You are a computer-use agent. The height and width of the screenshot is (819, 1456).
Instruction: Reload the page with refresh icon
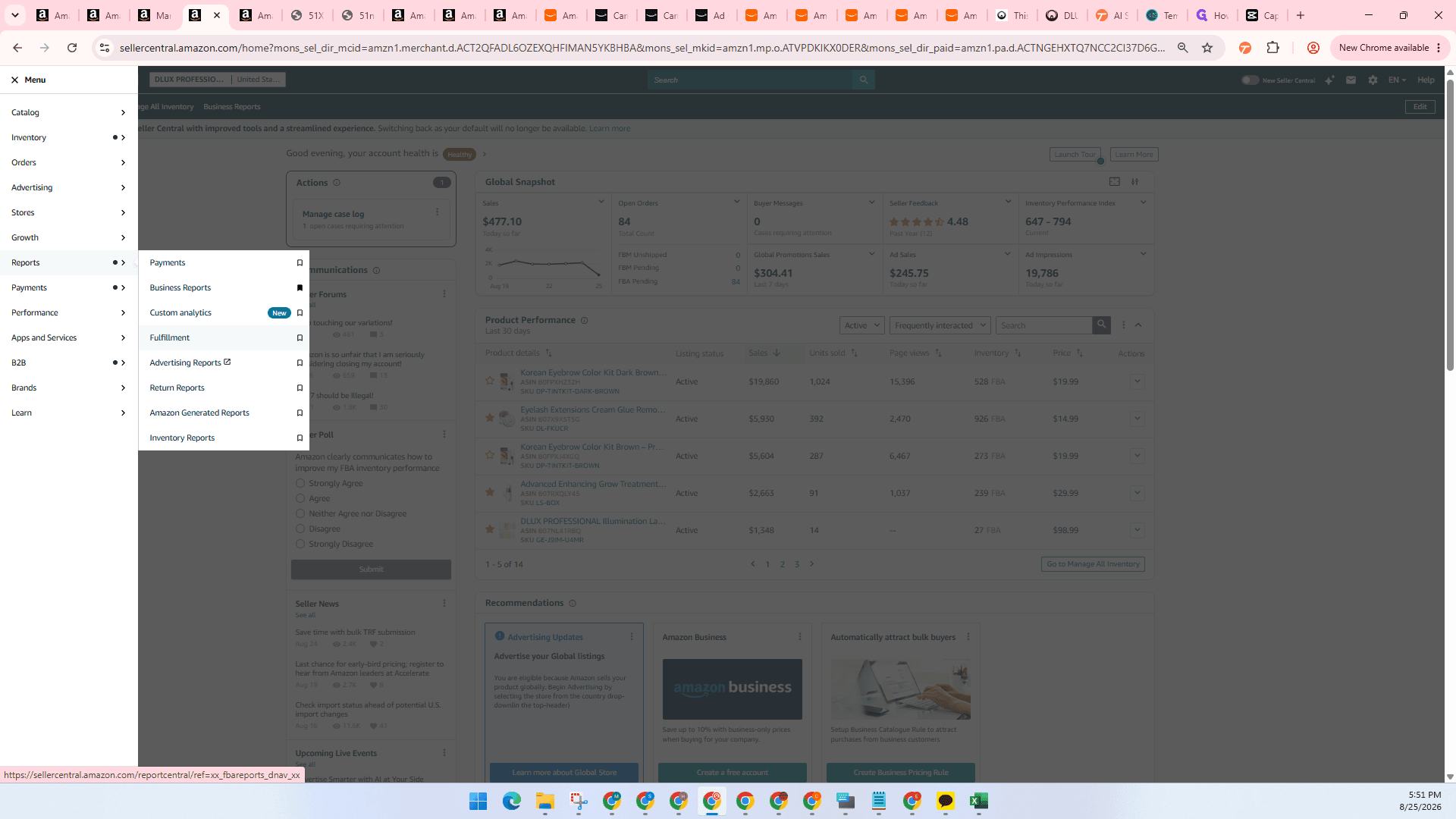[x=72, y=48]
